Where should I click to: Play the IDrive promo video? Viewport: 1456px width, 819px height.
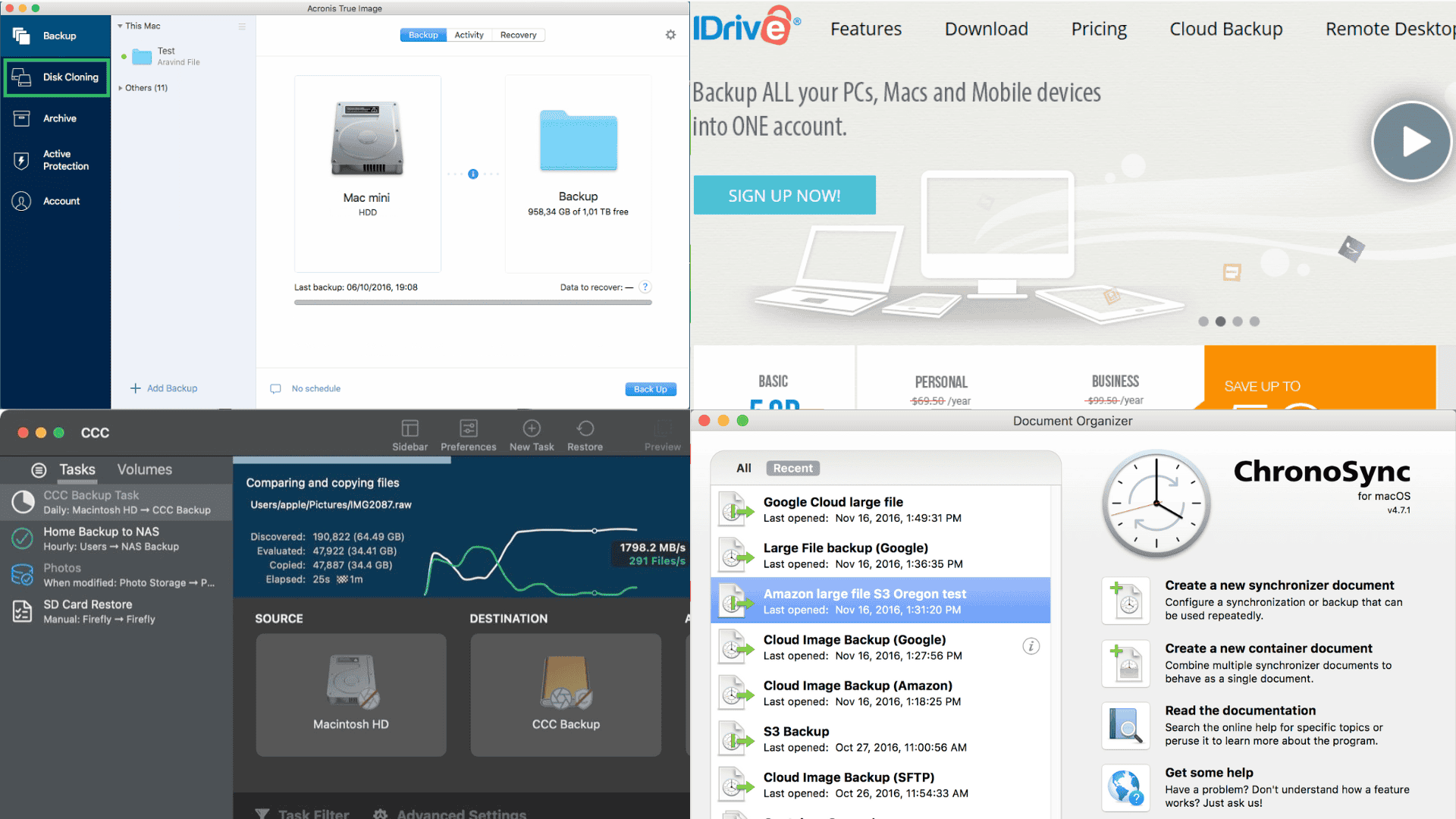(x=1411, y=142)
